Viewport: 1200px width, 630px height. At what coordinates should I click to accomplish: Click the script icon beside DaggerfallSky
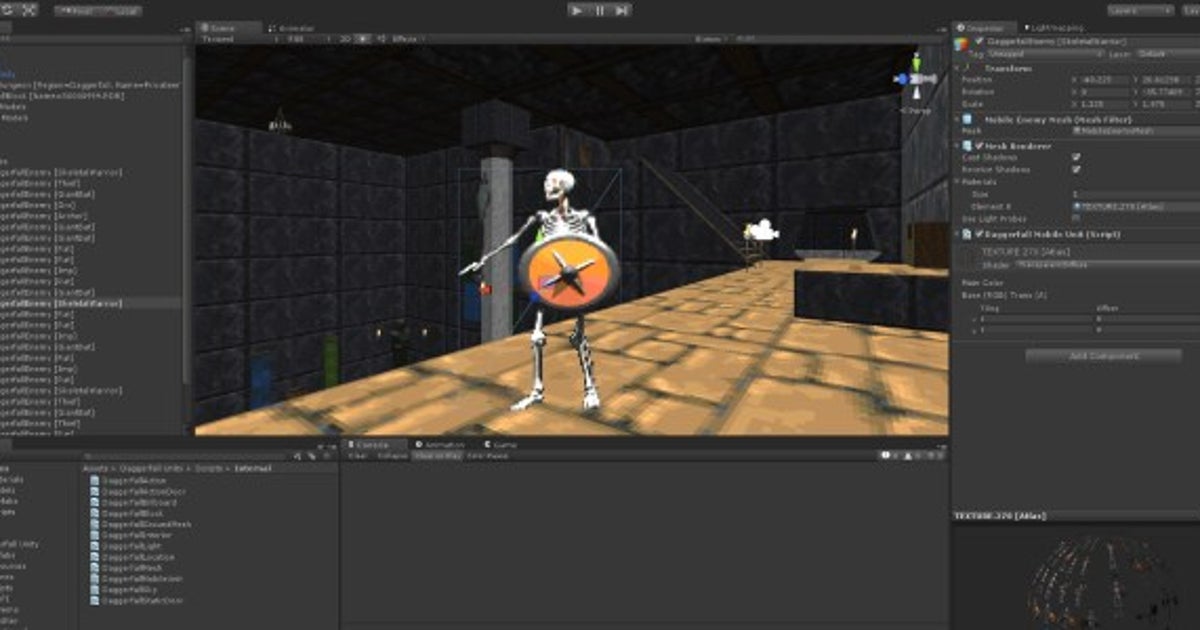coord(95,590)
